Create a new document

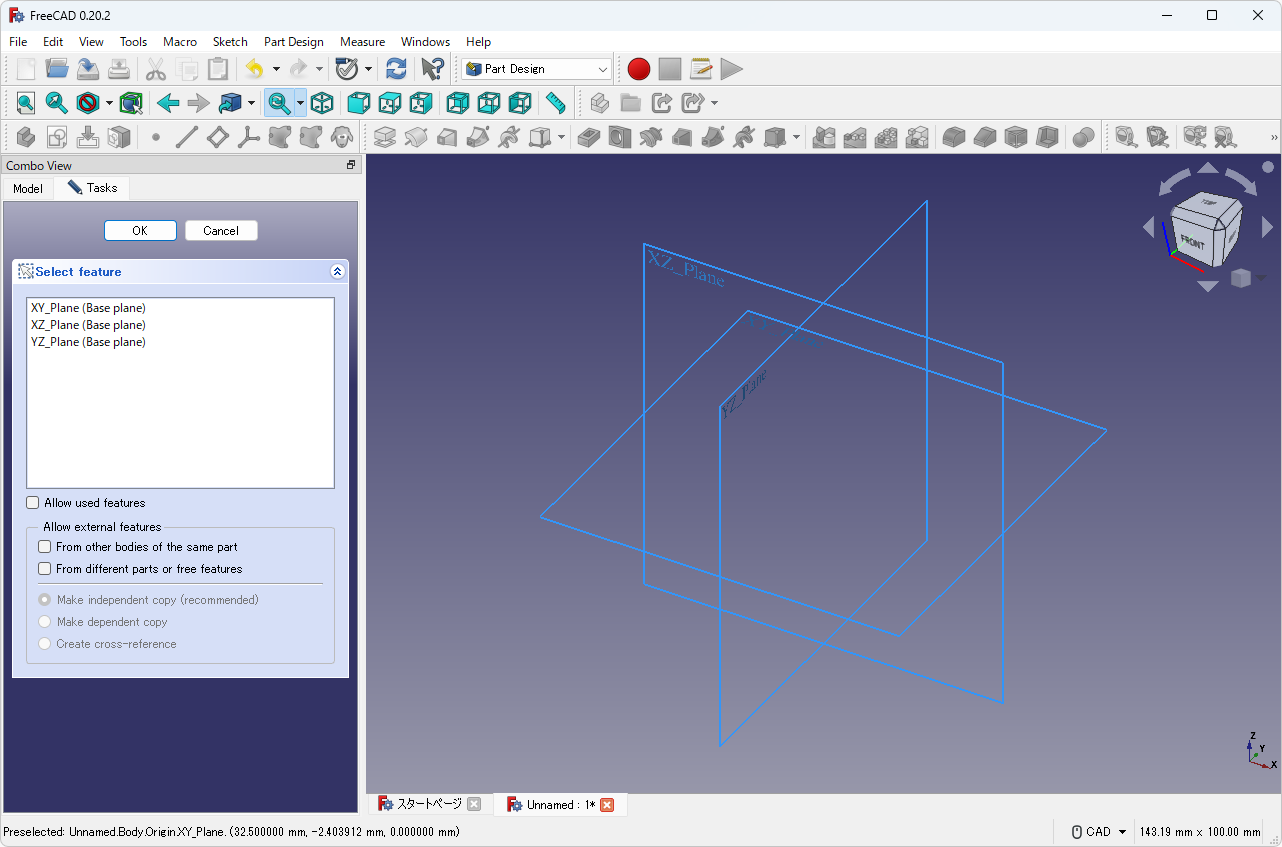coord(26,69)
